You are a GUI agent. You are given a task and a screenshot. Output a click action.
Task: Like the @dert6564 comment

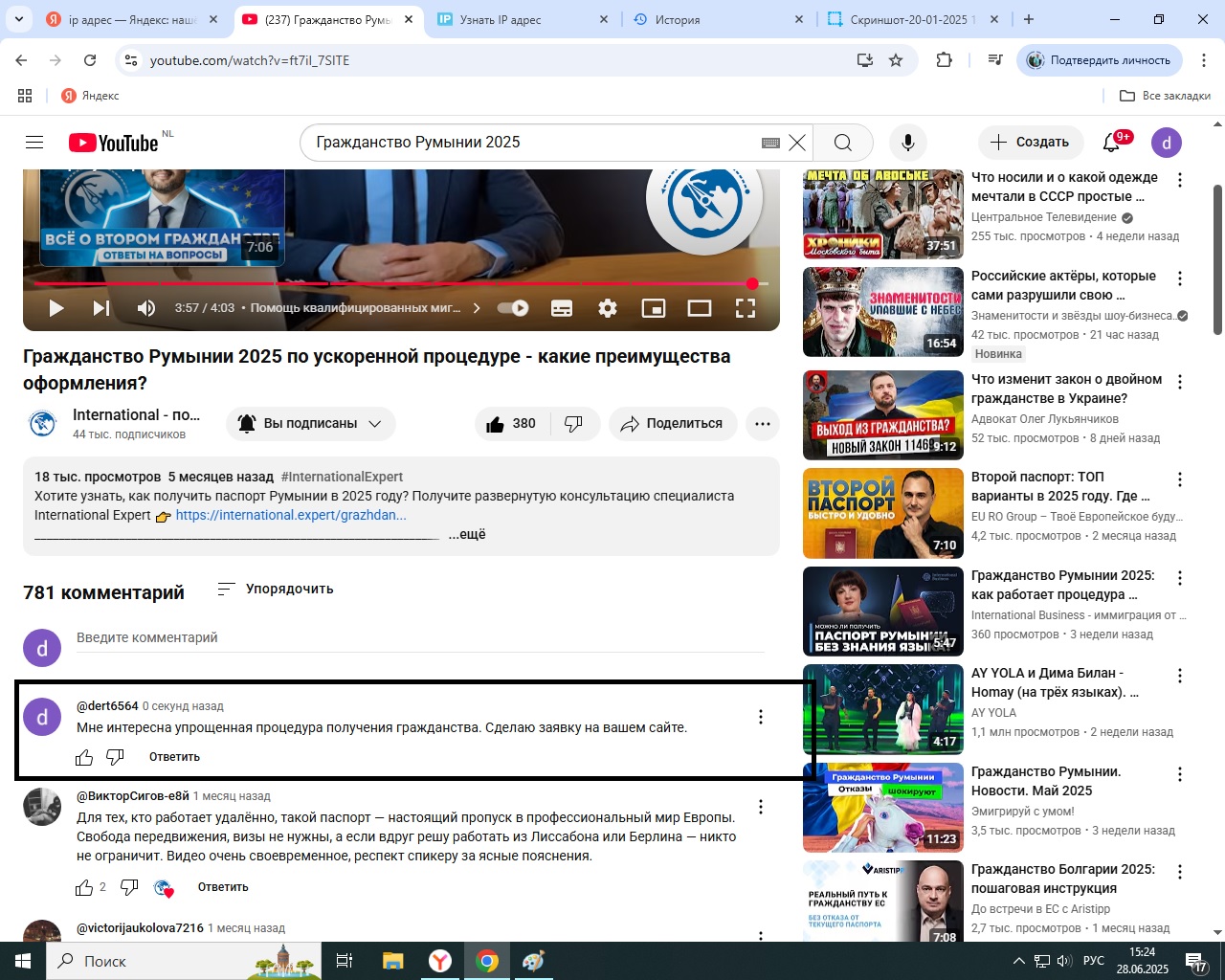click(x=84, y=757)
